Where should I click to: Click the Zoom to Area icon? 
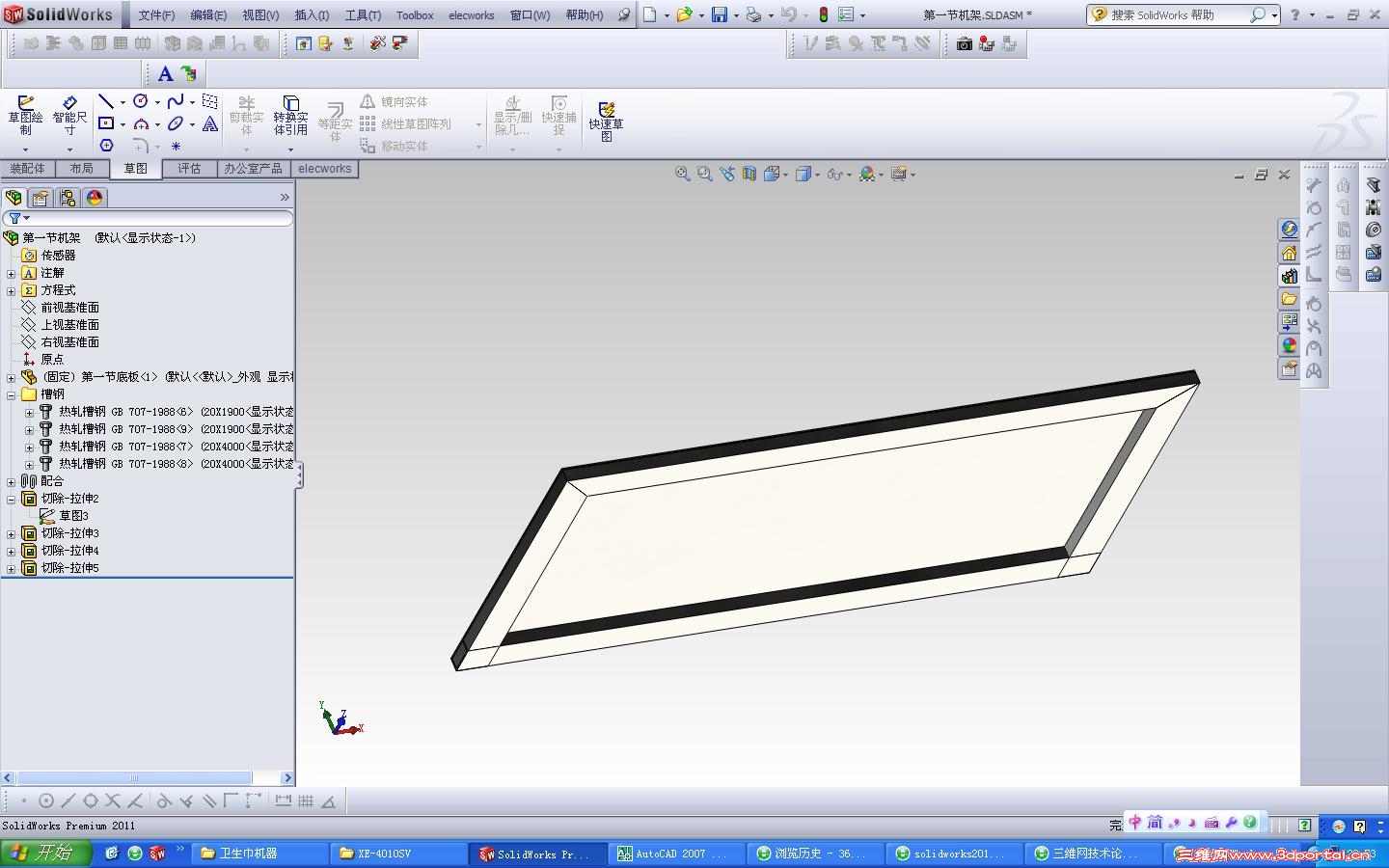(705, 174)
